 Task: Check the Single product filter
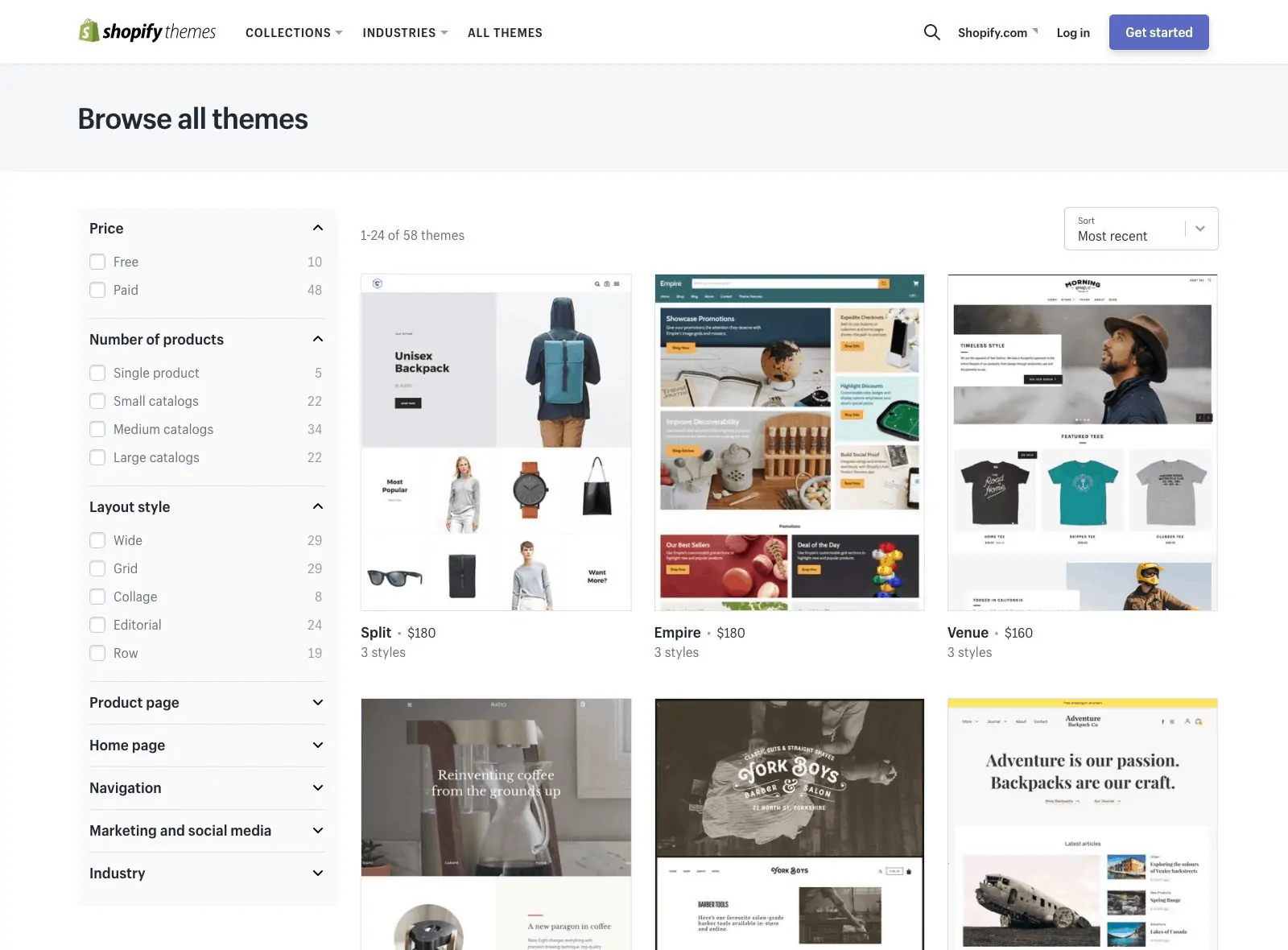tap(97, 372)
